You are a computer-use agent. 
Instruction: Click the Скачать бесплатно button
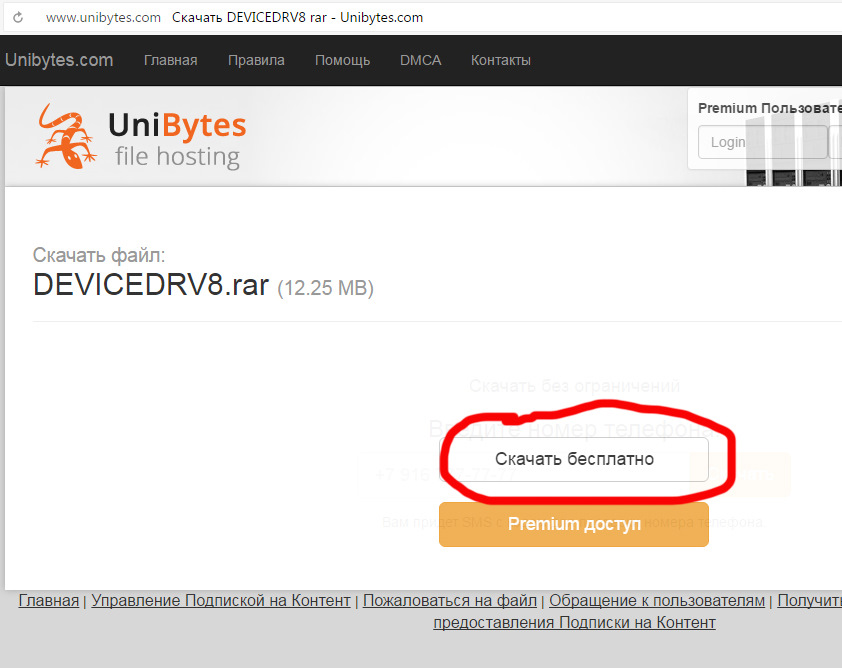tap(574, 459)
